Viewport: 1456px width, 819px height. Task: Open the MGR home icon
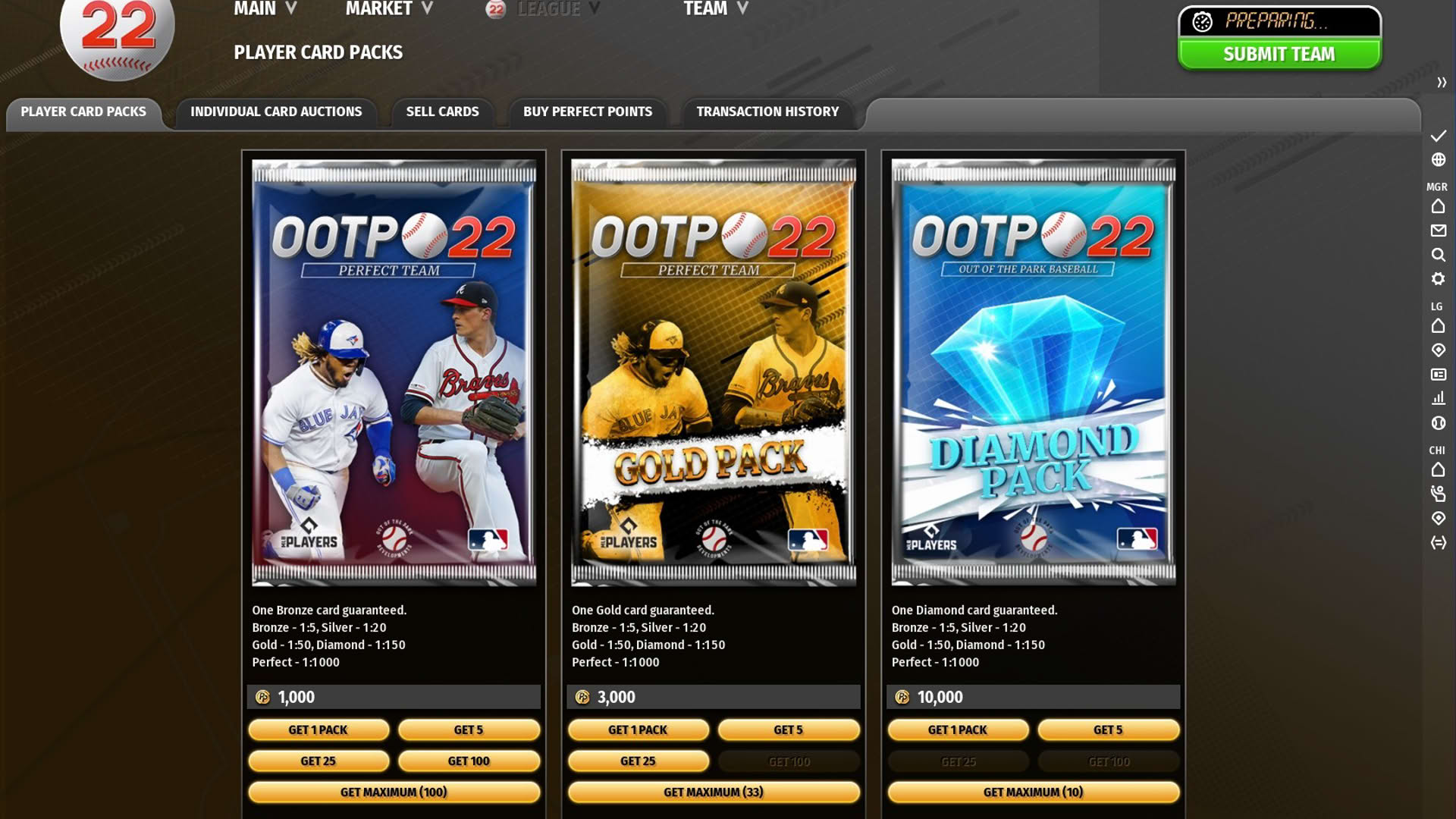[1439, 206]
